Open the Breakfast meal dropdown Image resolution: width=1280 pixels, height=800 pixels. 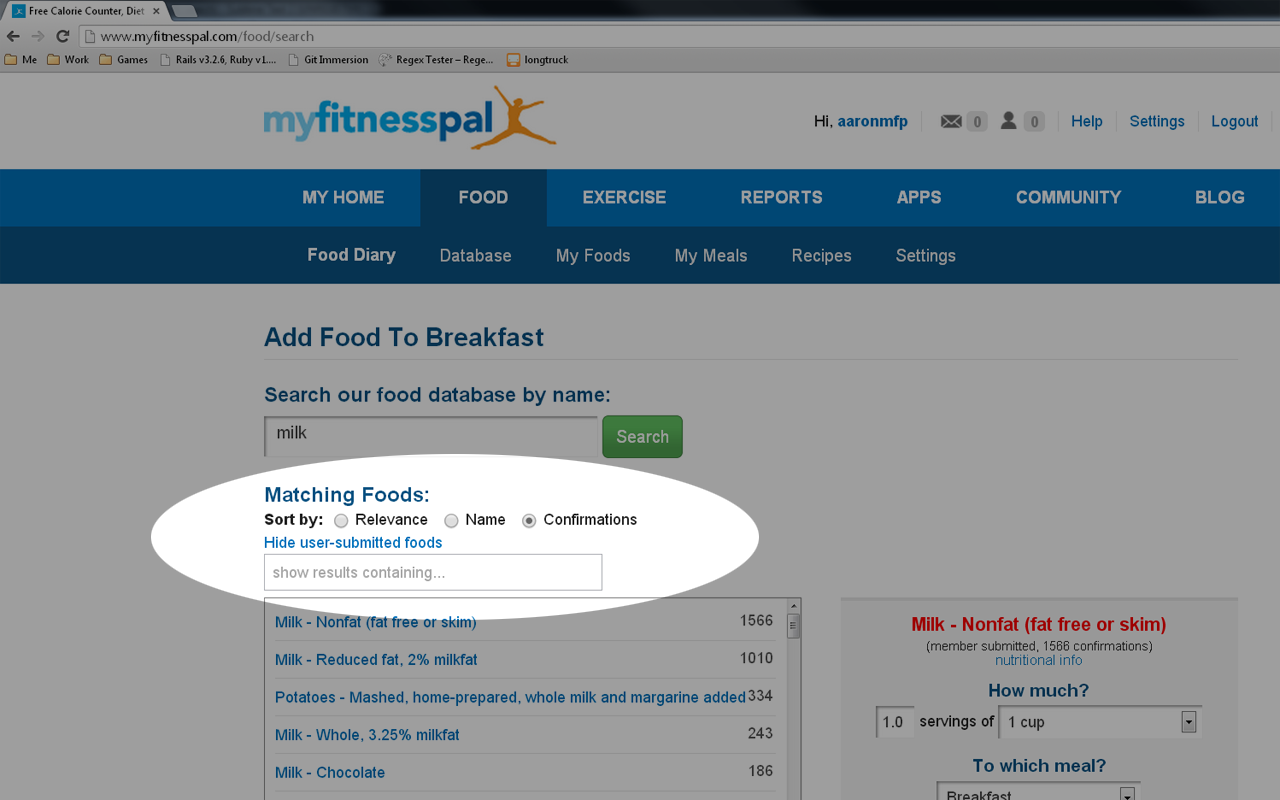[1038, 793]
